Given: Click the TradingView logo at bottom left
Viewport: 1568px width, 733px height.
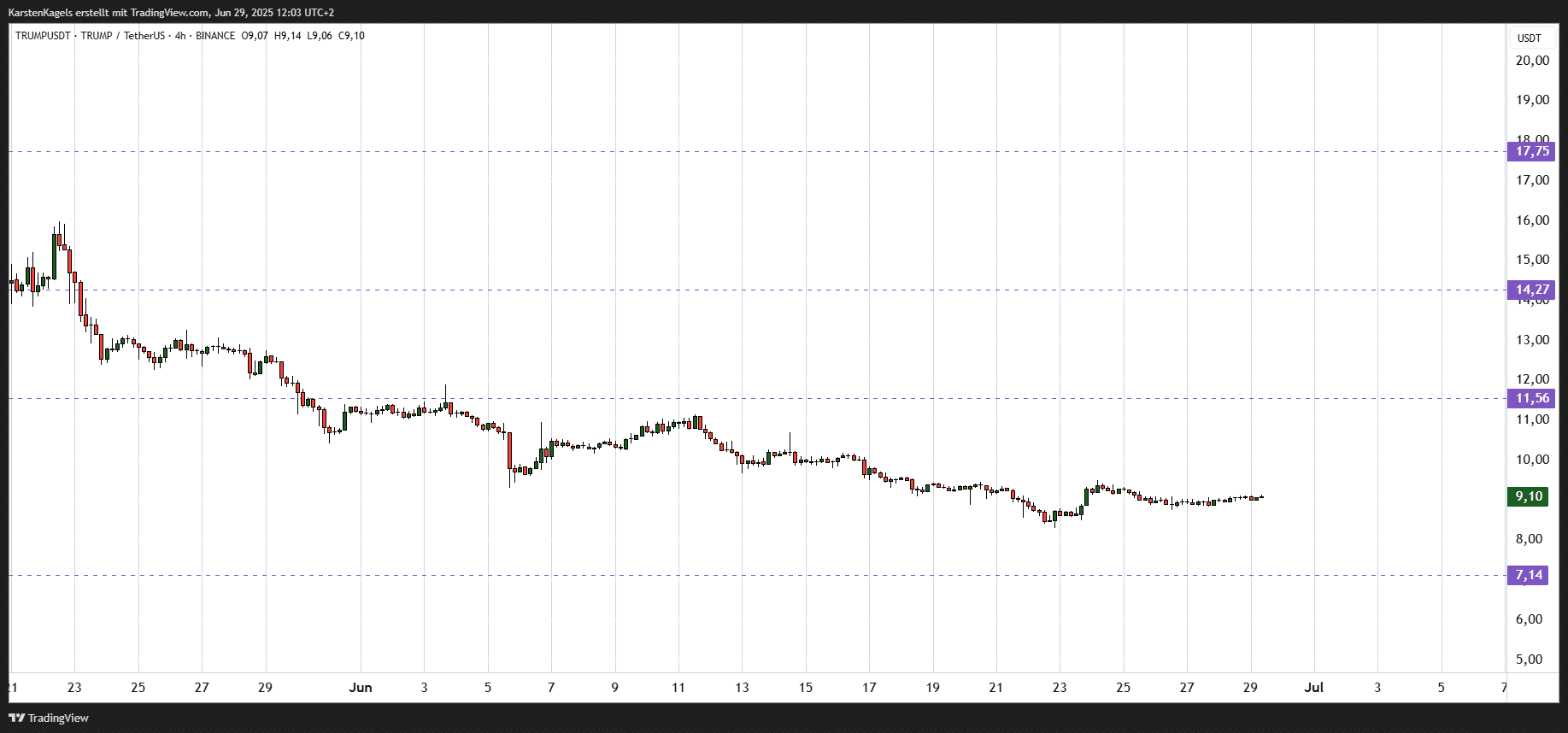Looking at the screenshot, I should [x=49, y=718].
